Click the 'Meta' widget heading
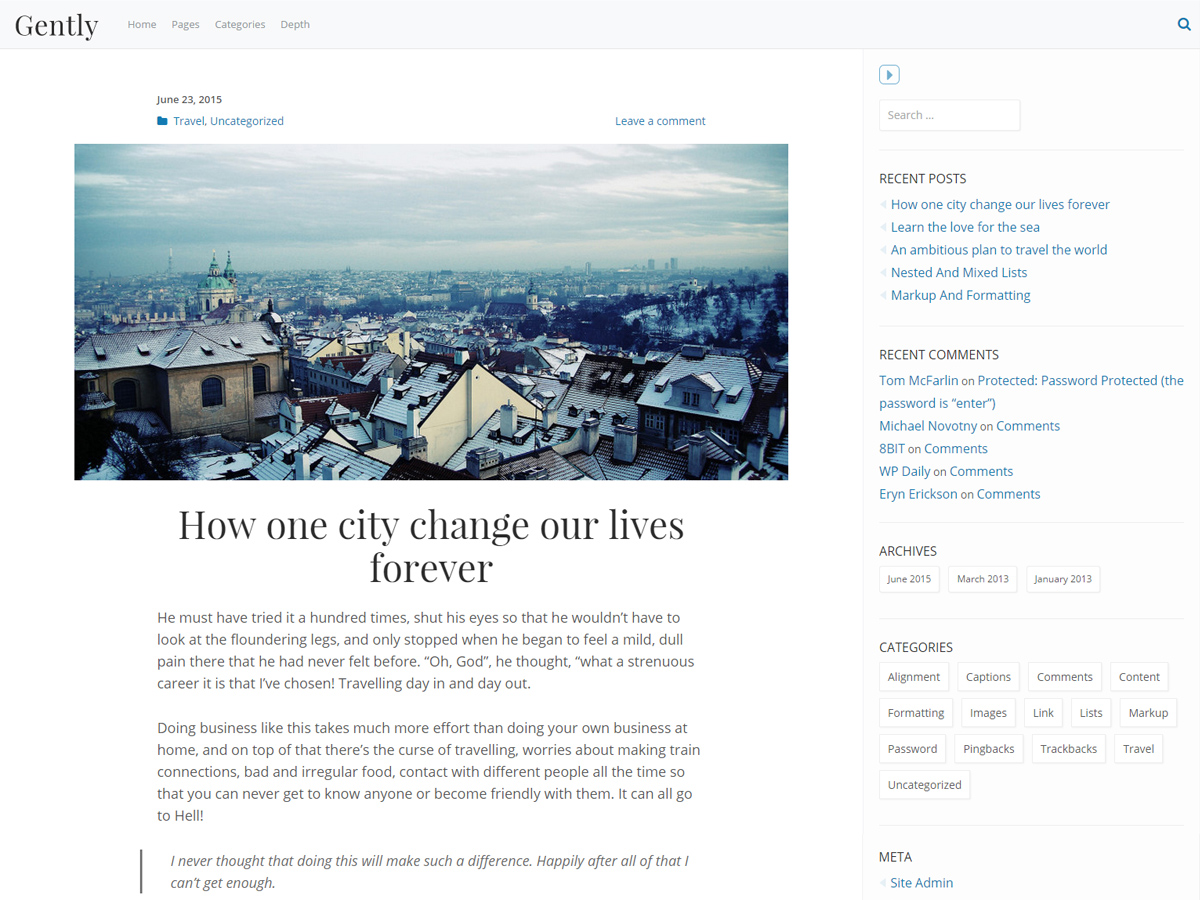The width and height of the screenshot is (1200, 900). (x=895, y=857)
